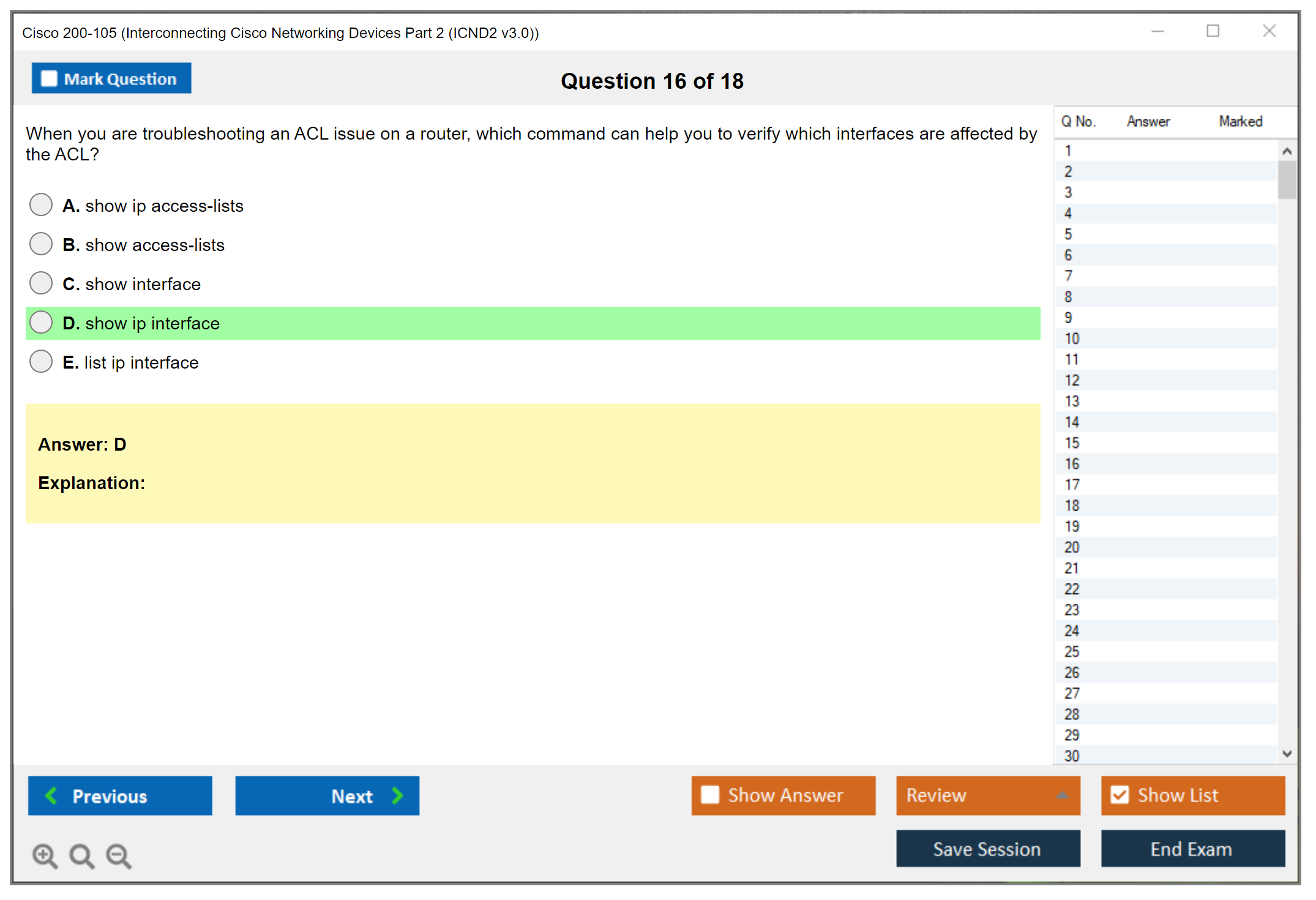1316x900 pixels.
Task: Maximize the exam window
Action: (x=1213, y=31)
